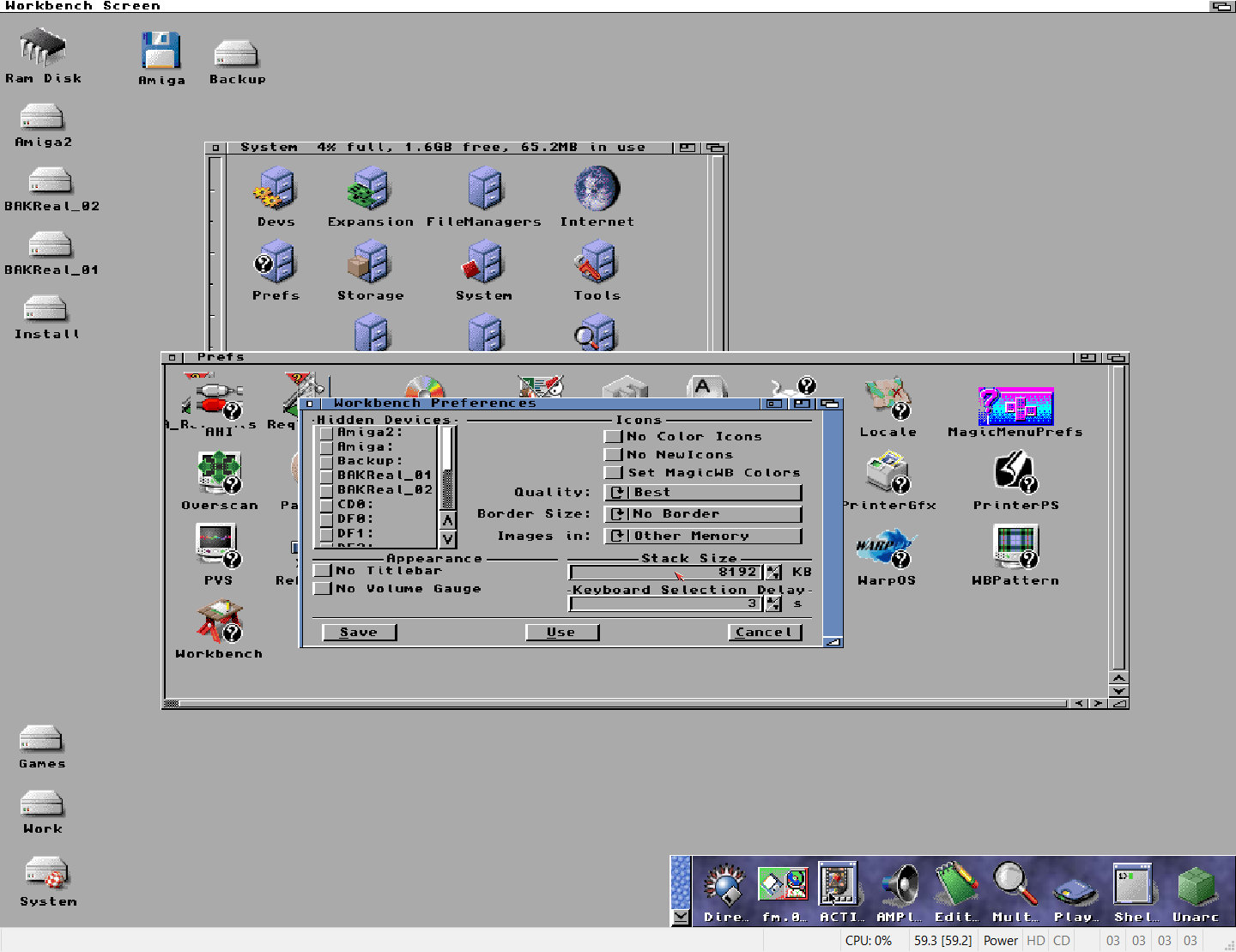This screenshot has width=1236, height=952.
Task: Tick the Set MagicWB Colors checkbox
Action: [613, 472]
